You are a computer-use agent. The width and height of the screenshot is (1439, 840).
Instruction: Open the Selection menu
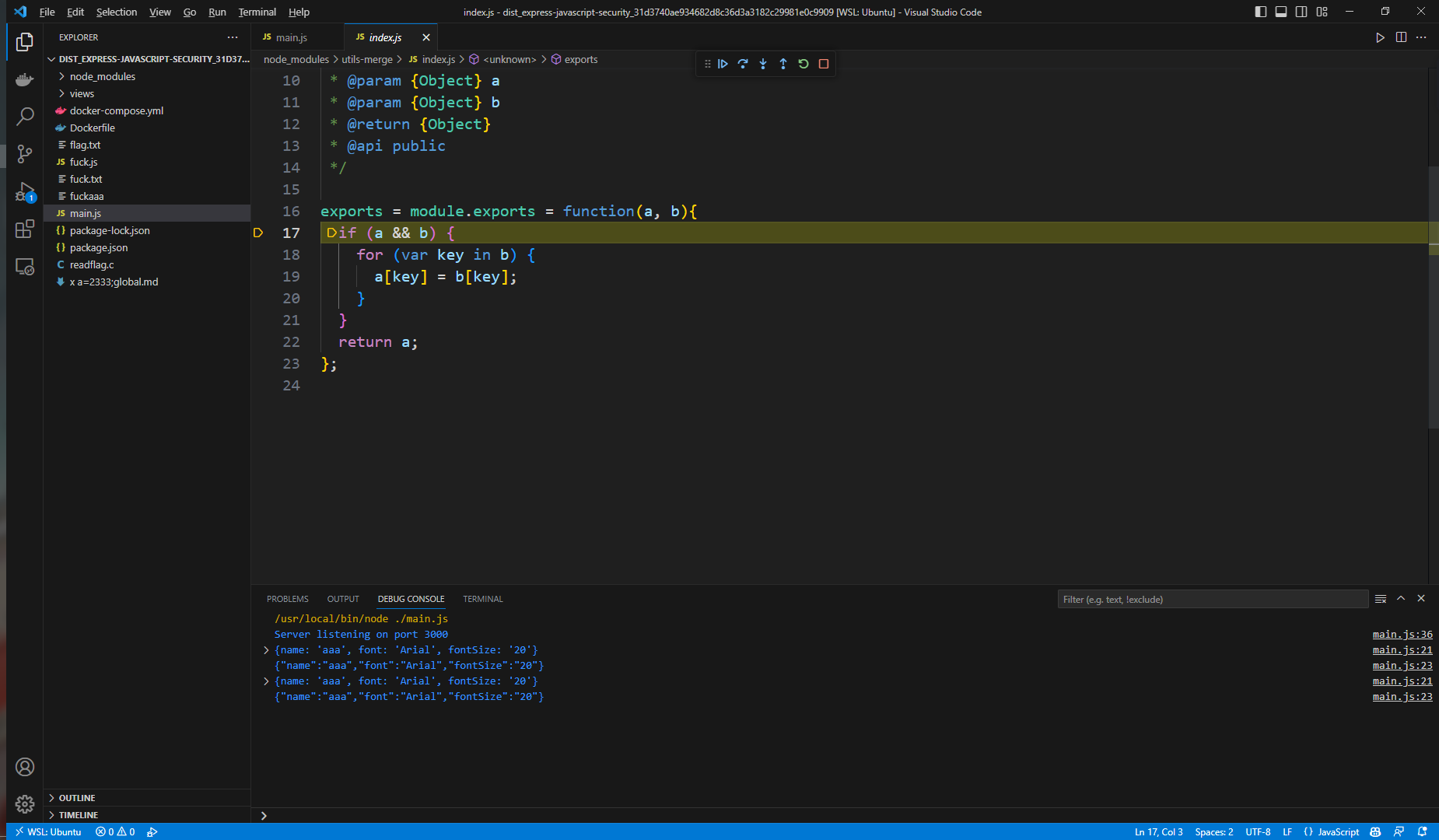tap(117, 12)
